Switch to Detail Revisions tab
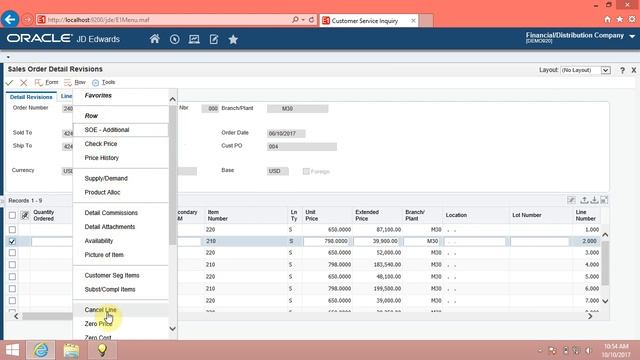640x360 pixels. pos(31,97)
